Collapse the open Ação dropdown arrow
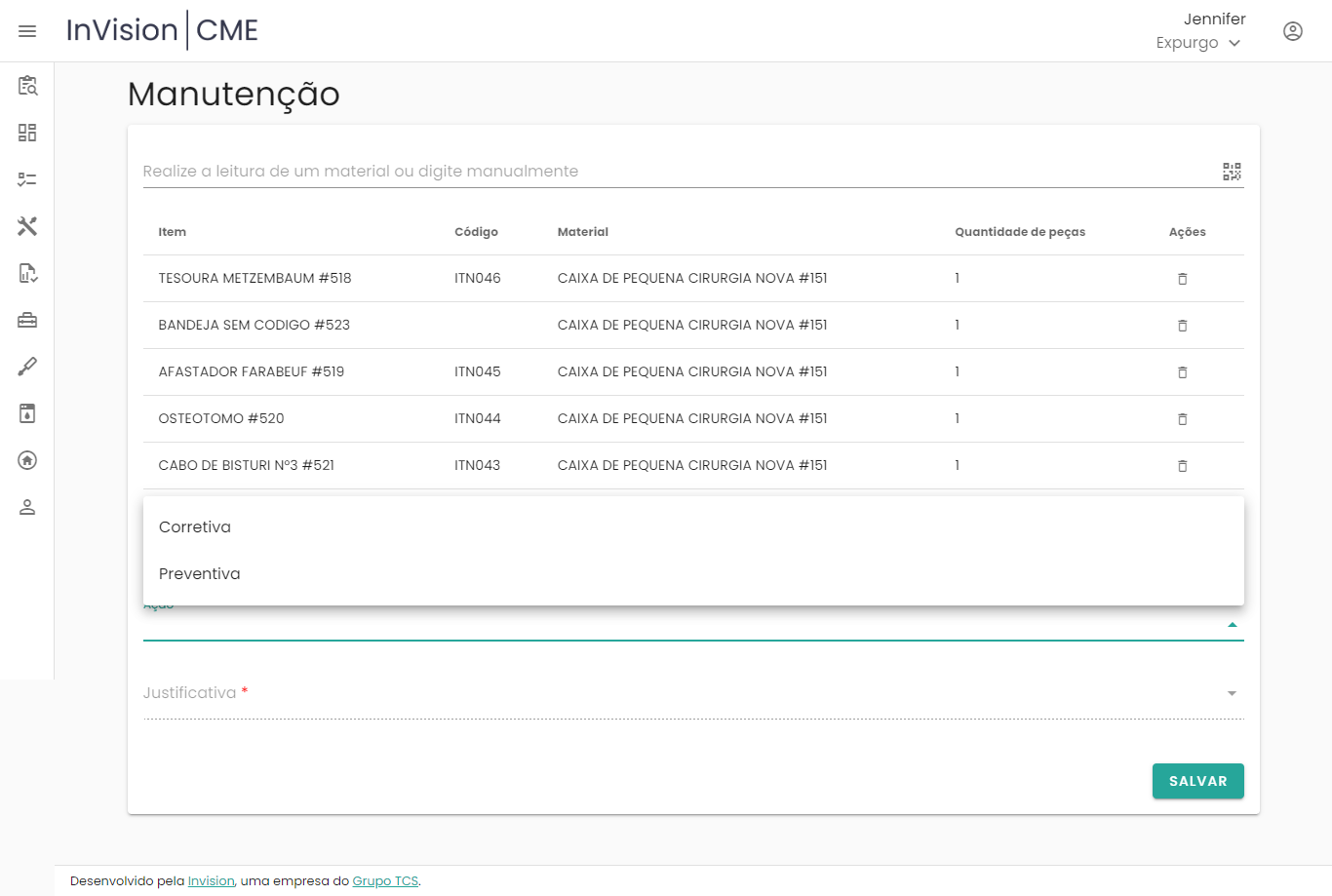This screenshot has height=896, width=1332. (1232, 625)
